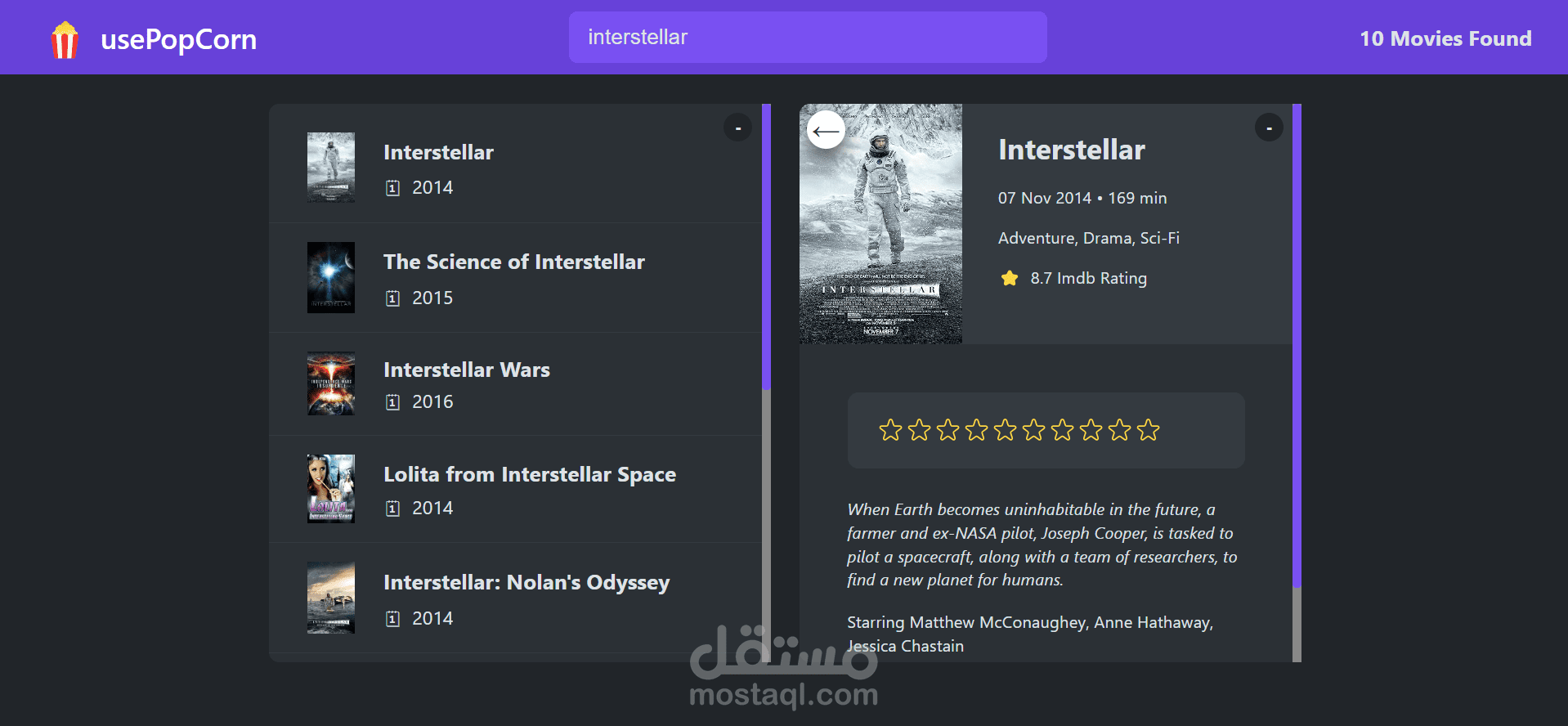1568x726 pixels.
Task: Click the Interstellar Wars poster thumbnail
Action: click(x=331, y=383)
